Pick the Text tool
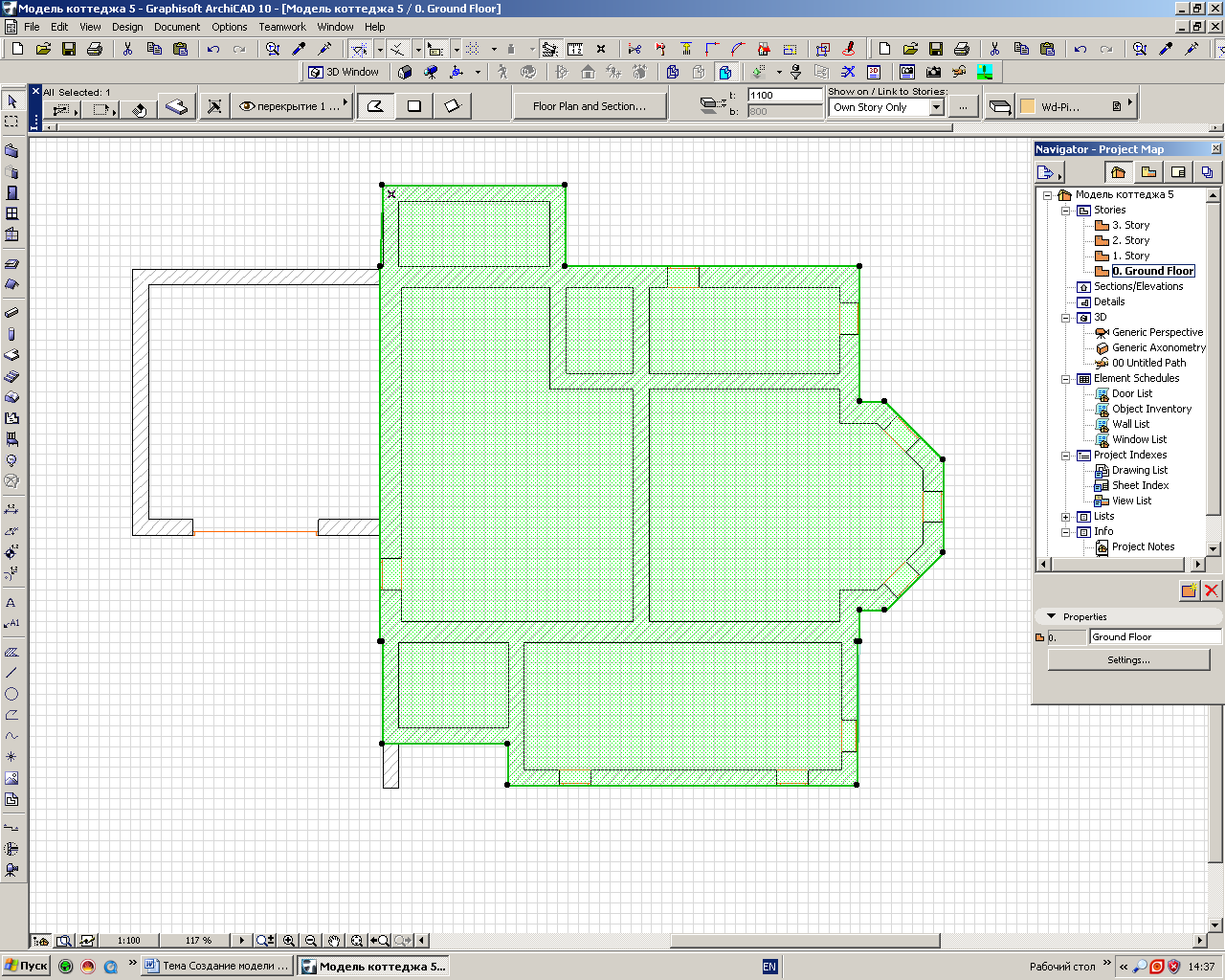The height and width of the screenshot is (980, 1225). click(11, 603)
